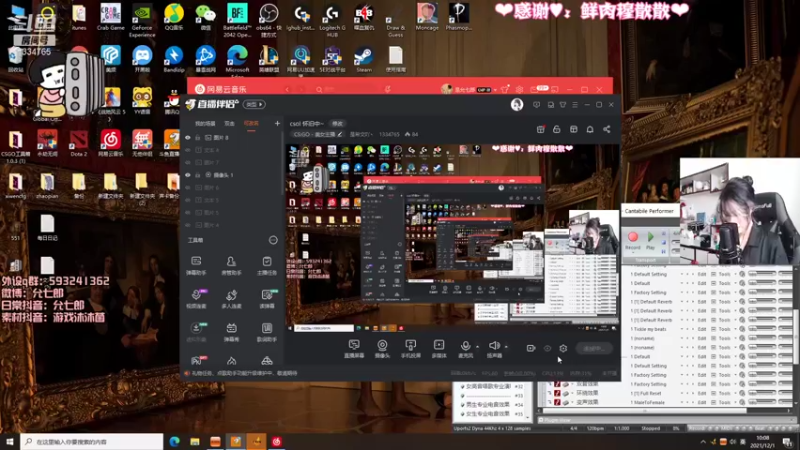
Task: Select Image 8 layer in source list
Action: pyautogui.click(x=232, y=138)
